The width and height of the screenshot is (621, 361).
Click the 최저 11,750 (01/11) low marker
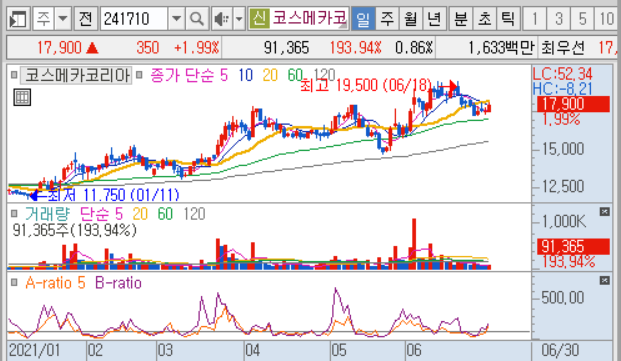pos(113,195)
